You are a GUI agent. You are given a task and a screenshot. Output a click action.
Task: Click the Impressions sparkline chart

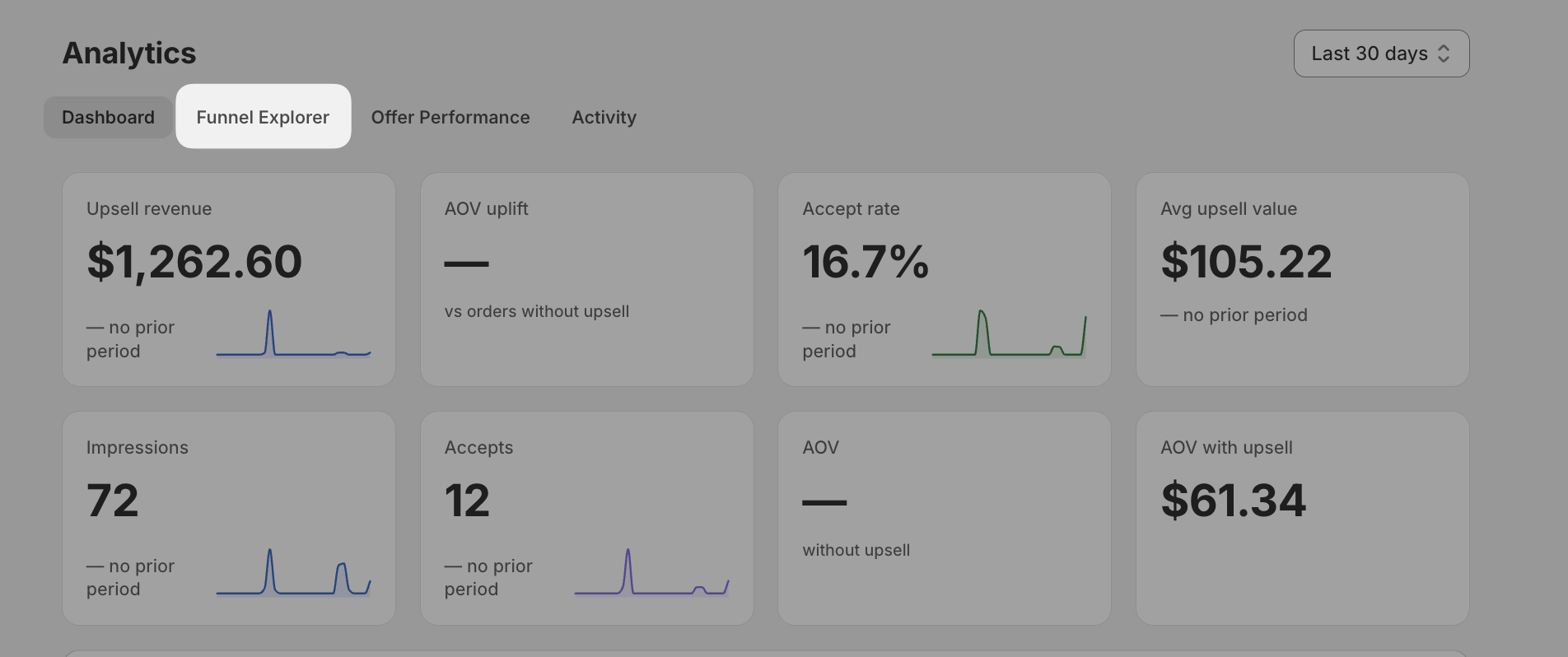[x=293, y=571]
